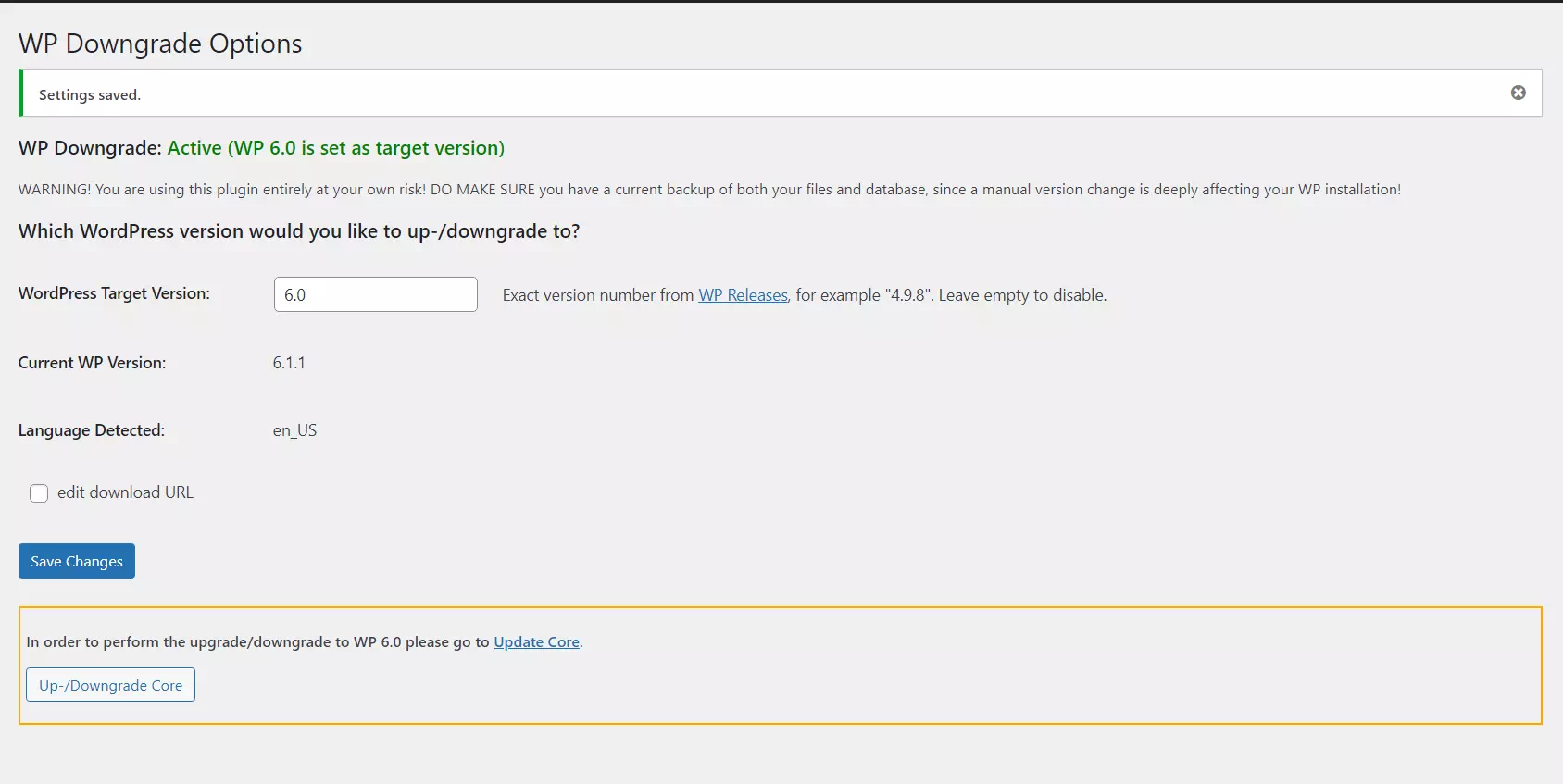1563x784 pixels.
Task: Click the Settings saved. message text
Action: [x=90, y=94]
